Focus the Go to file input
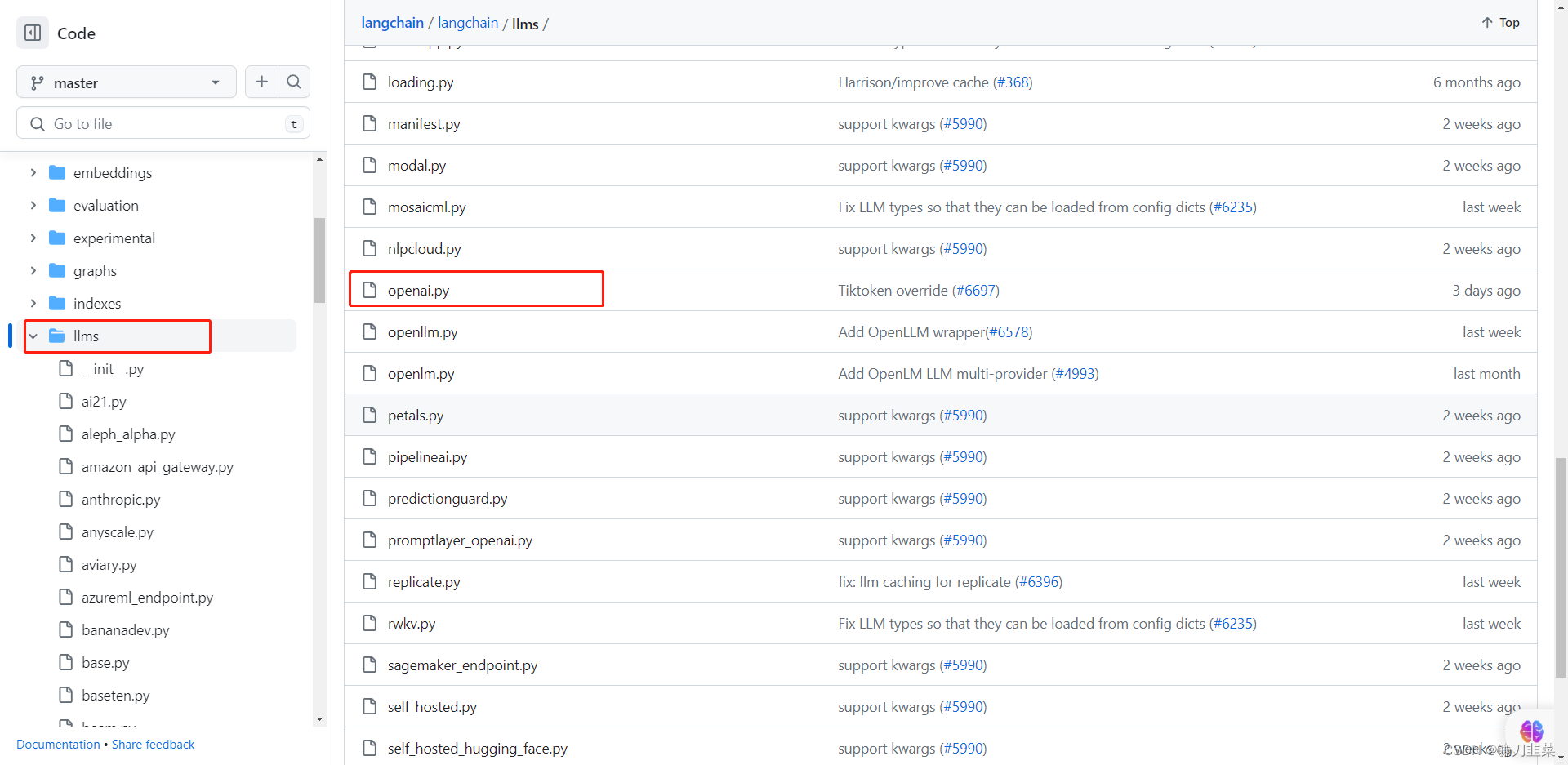 pyautogui.click(x=163, y=123)
